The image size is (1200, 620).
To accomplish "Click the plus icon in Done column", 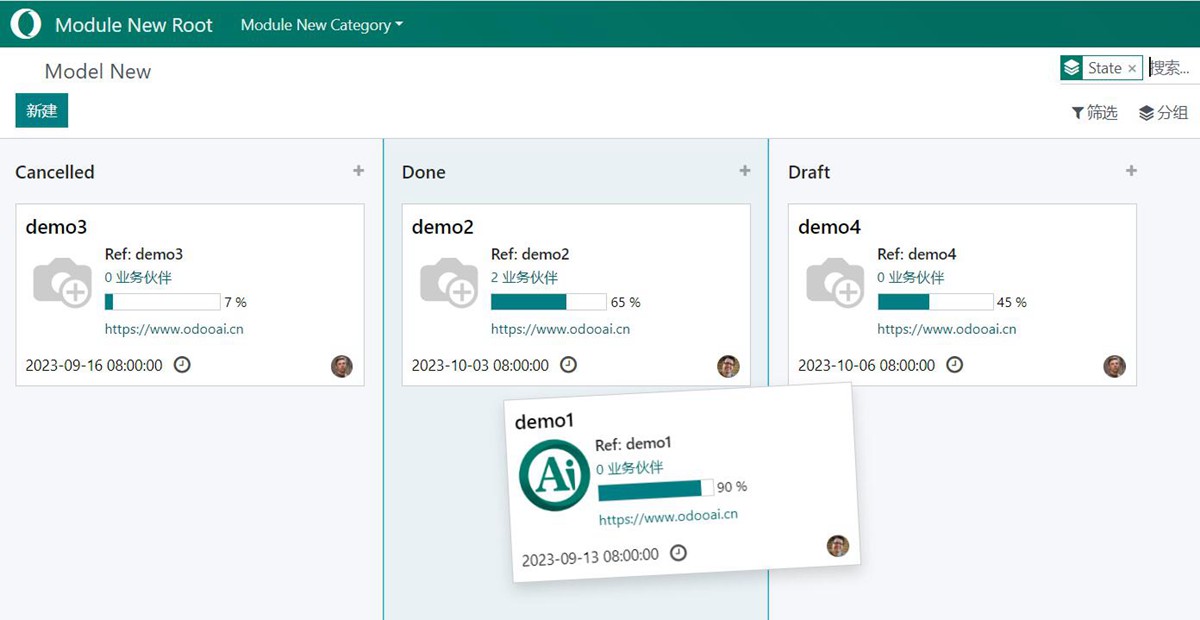I will (744, 171).
